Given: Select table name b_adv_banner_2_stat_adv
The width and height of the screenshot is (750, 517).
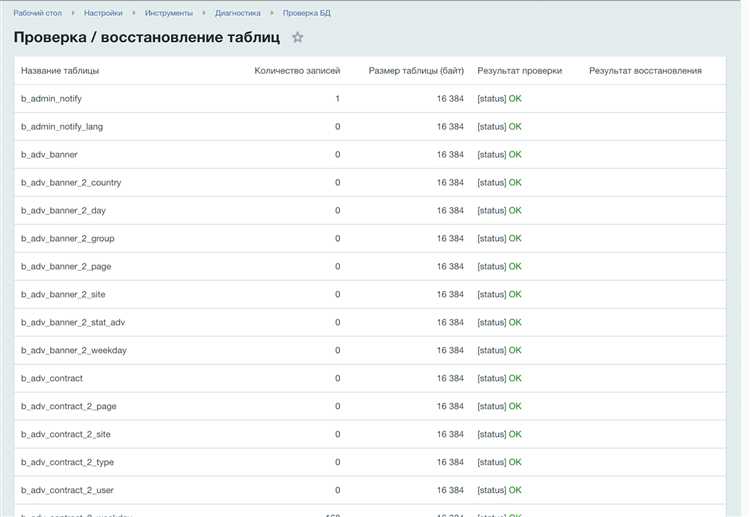Looking at the screenshot, I should coord(73,322).
